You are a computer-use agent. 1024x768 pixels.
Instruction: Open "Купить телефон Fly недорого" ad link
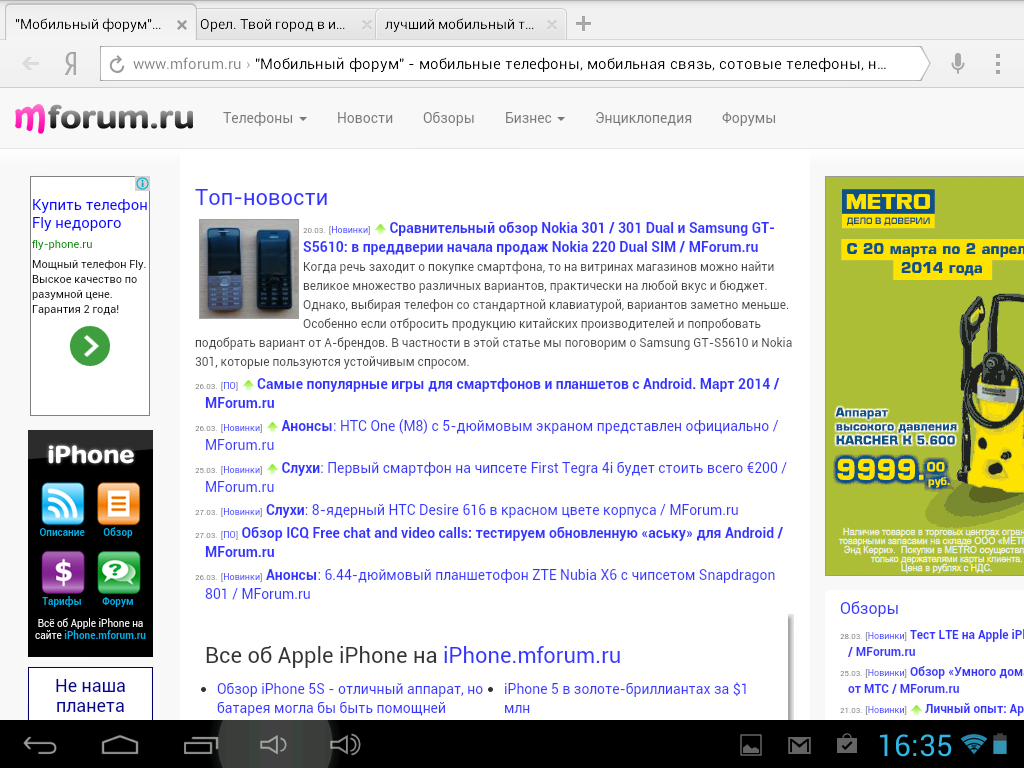[x=89, y=214]
